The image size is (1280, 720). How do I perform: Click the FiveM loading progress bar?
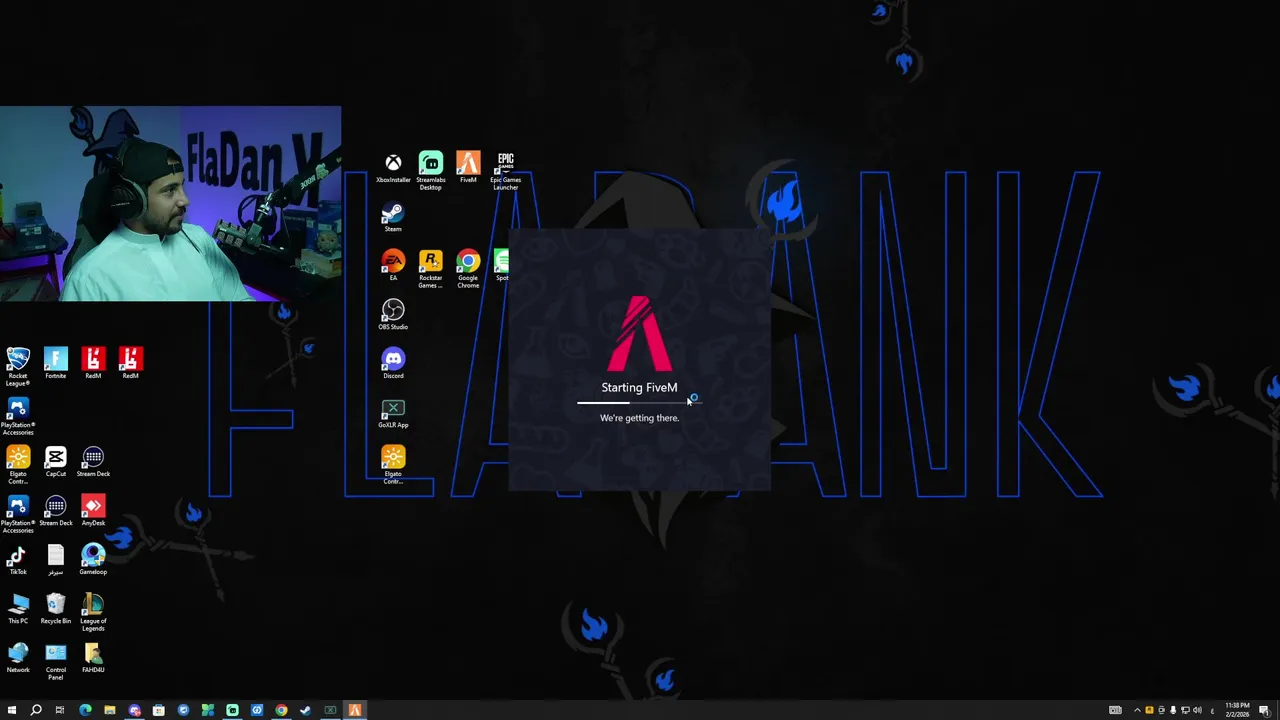click(639, 403)
